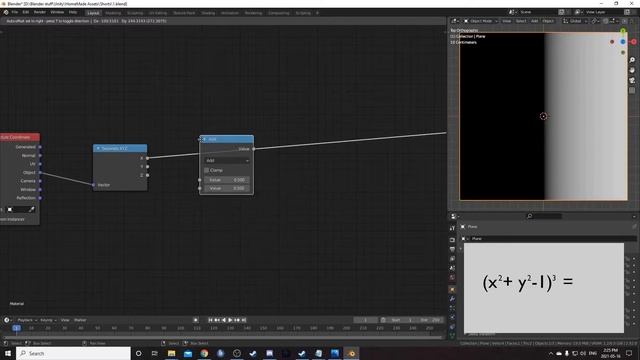Viewport: 640px width, 360px height.
Task: Jump to timeline start button
Action: coord(211,320)
